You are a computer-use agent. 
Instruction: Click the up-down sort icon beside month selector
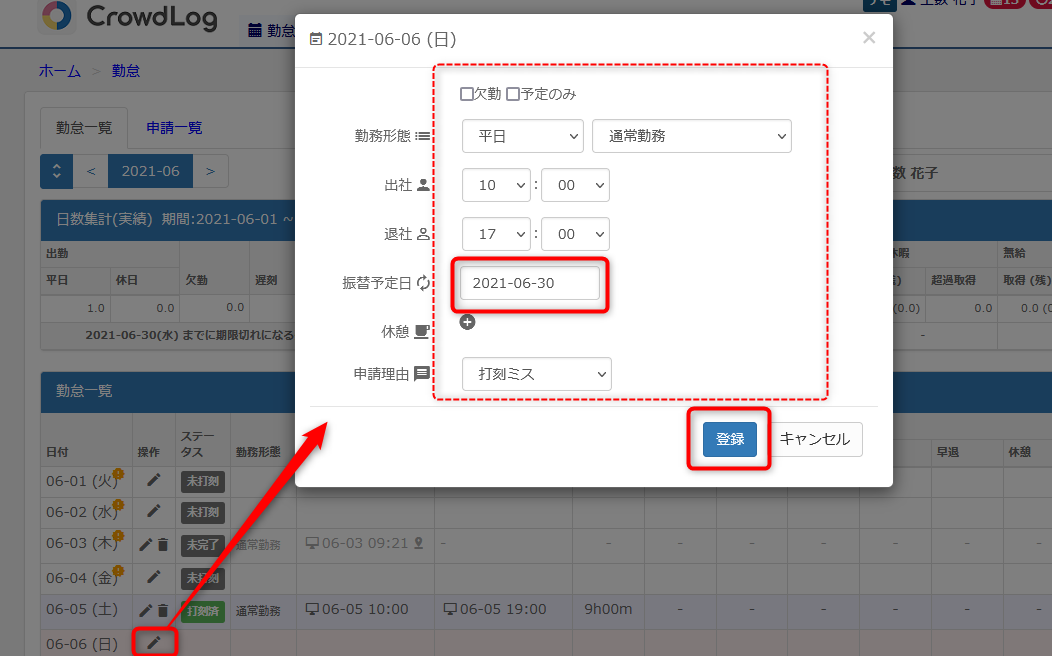pos(57,171)
